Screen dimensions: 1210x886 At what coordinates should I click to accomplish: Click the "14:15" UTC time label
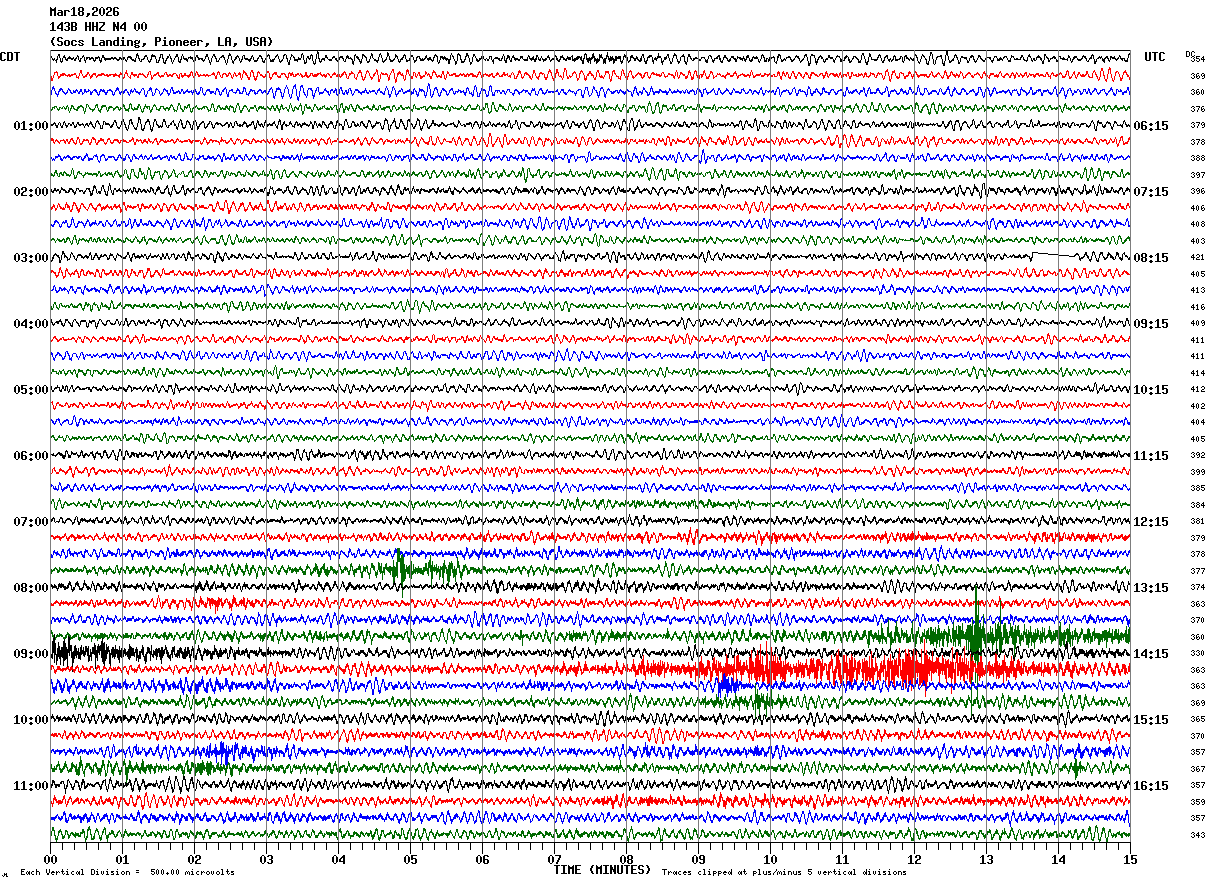[x=1151, y=654]
